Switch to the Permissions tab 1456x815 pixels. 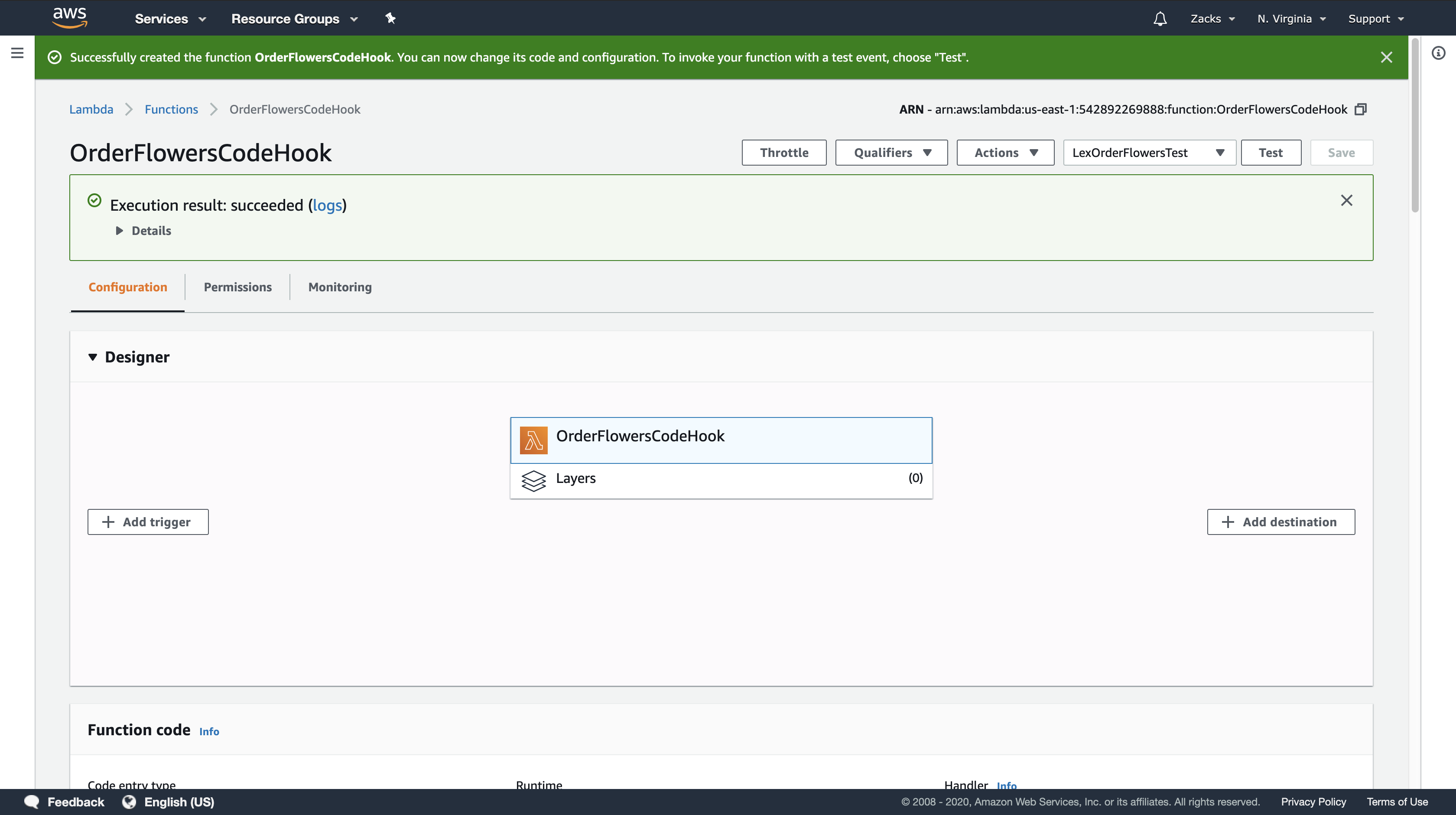(237, 287)
